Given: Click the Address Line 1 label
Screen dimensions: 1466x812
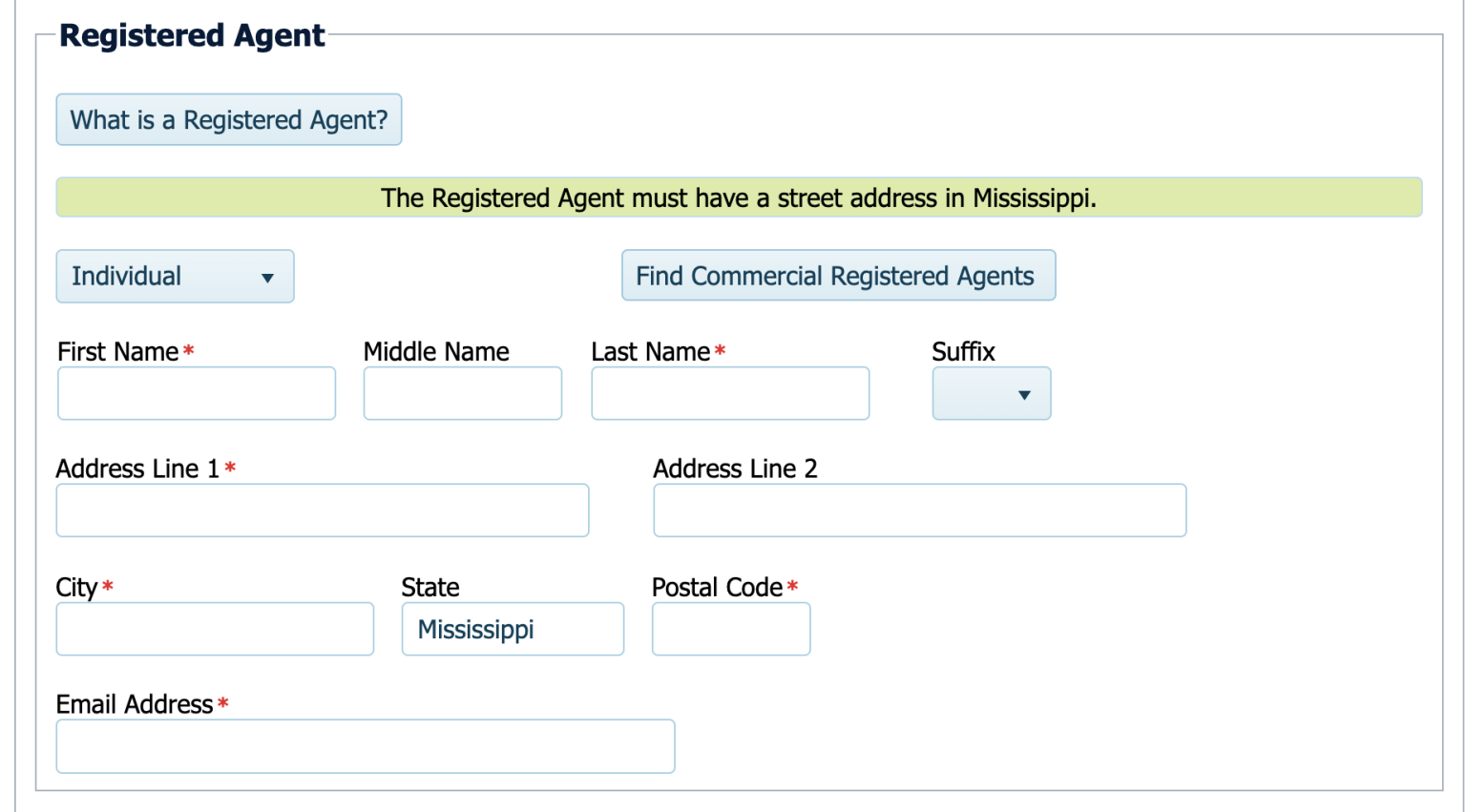Looking at the screenshot, I should (x=137, y=468).
